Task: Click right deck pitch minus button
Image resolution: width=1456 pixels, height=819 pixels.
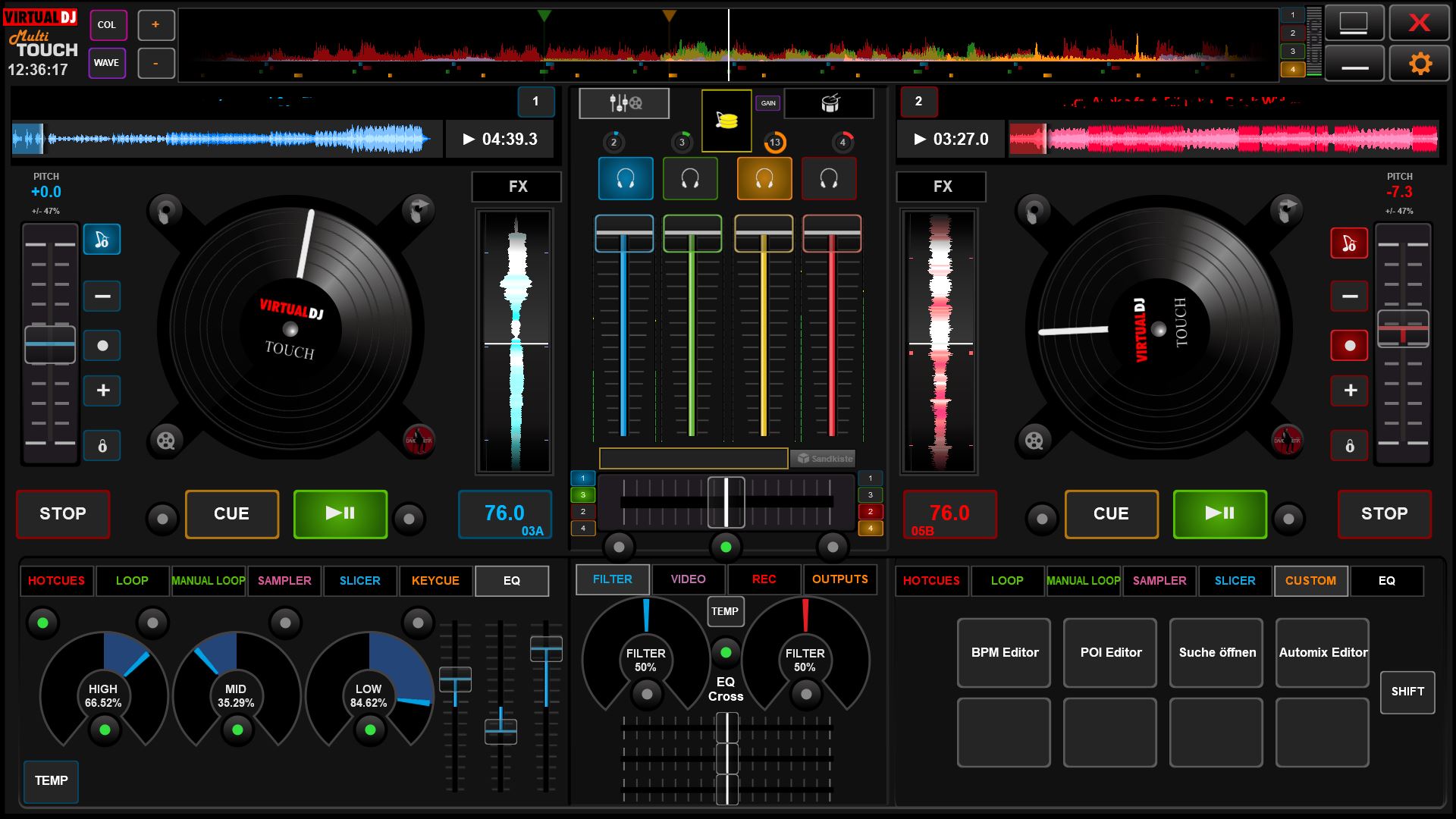Action: 1349,297
